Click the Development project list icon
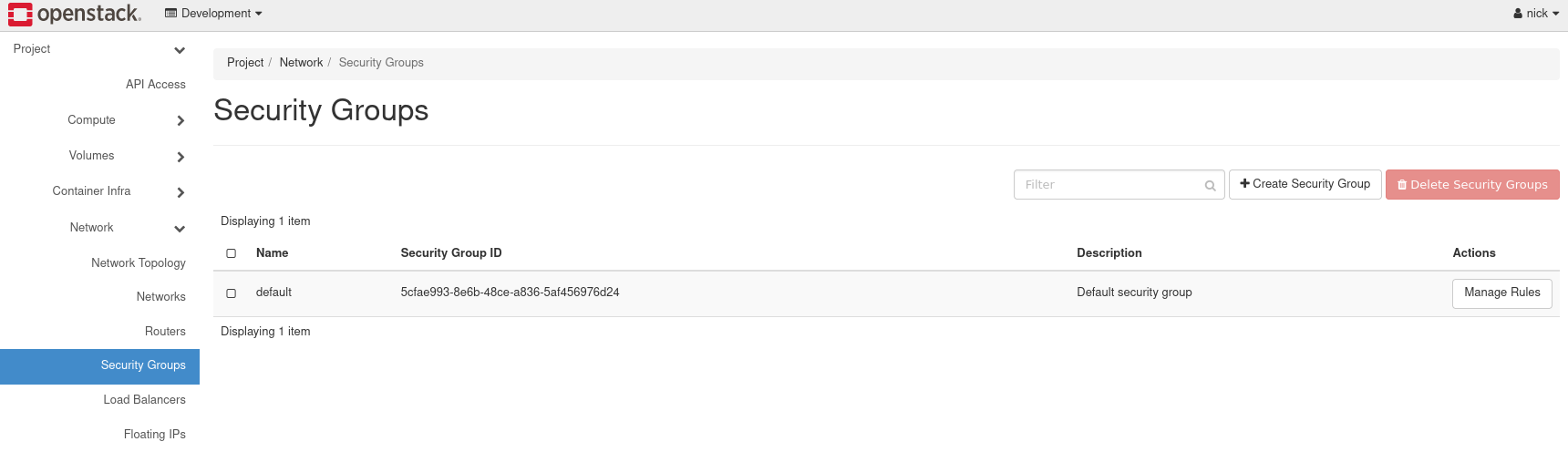Image resolution: width=1568 pixels, height=452 pixels. [x=170, y=14]
